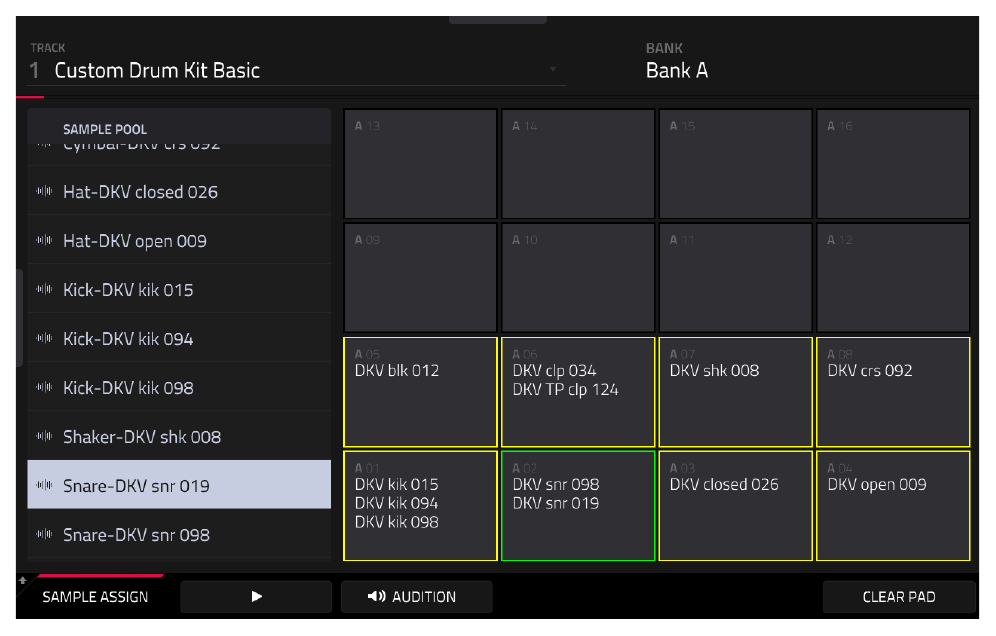Select pad A05 DKV blk 012
Image resolution: width=996 pixels, height=636 pixels.
point(421,392)
